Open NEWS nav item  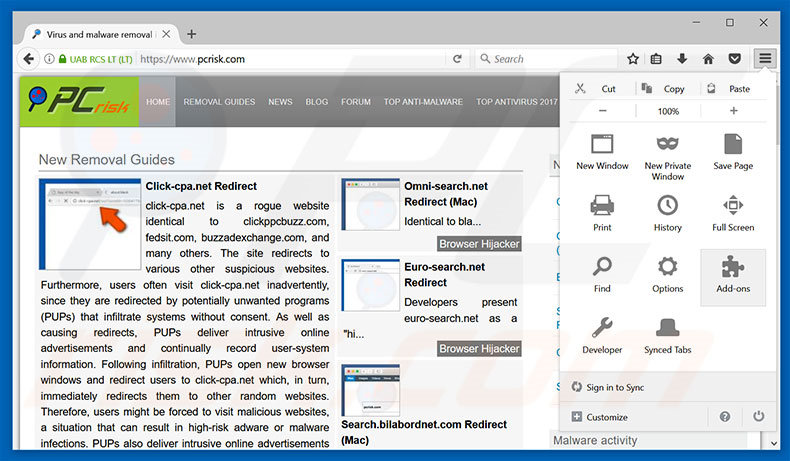coord(280,102)
